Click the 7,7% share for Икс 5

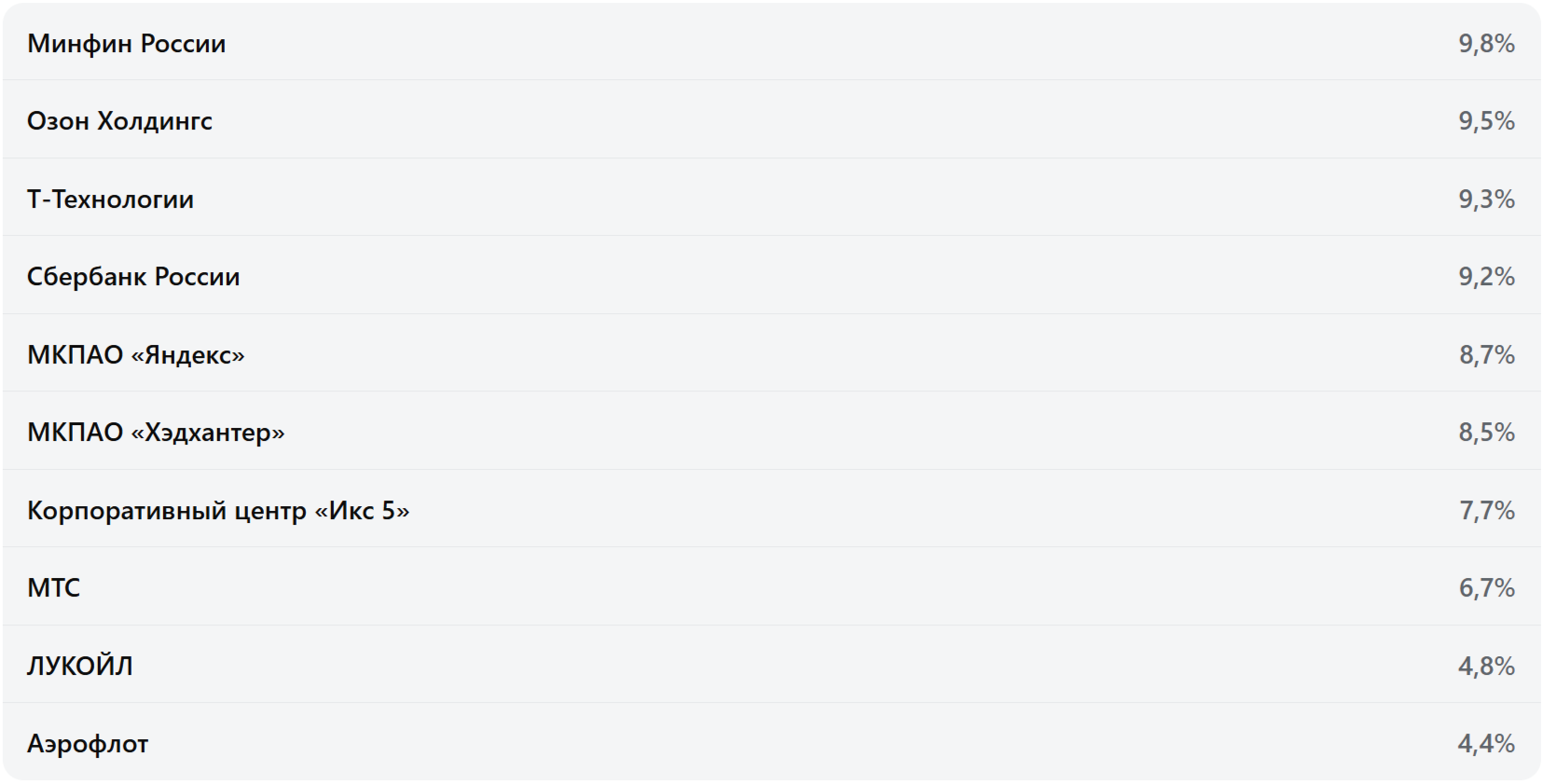click(x=1486, y=511)
